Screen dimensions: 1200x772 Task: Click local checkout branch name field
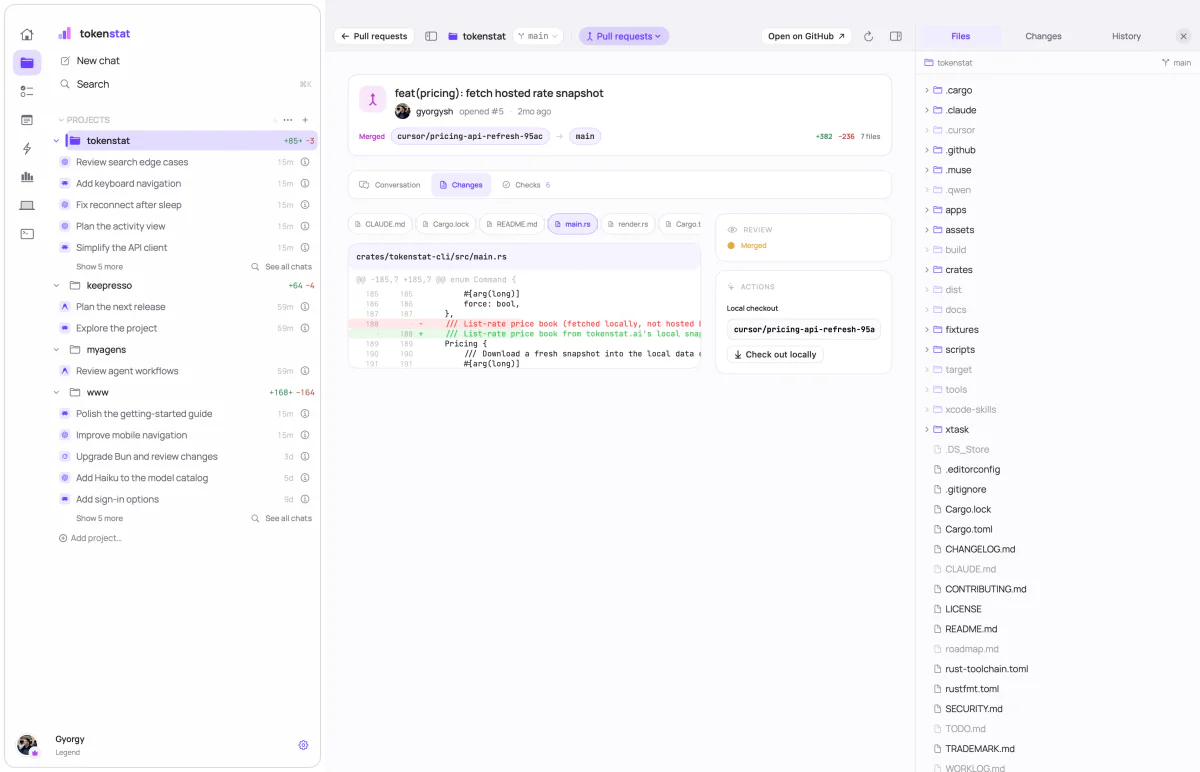click(x=803, y=329)
